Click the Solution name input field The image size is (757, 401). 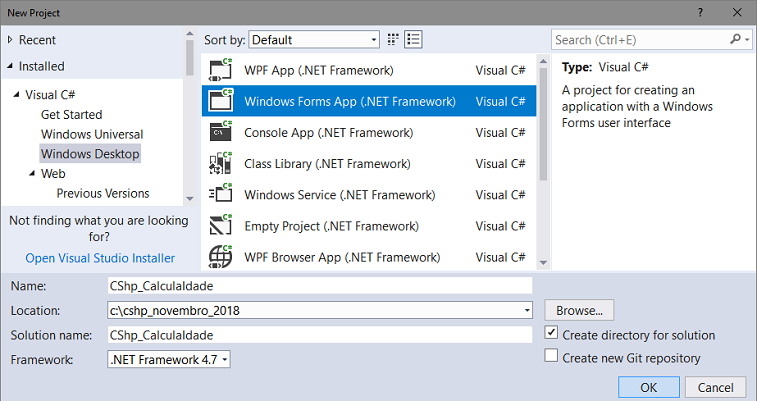tap(320, 335)
